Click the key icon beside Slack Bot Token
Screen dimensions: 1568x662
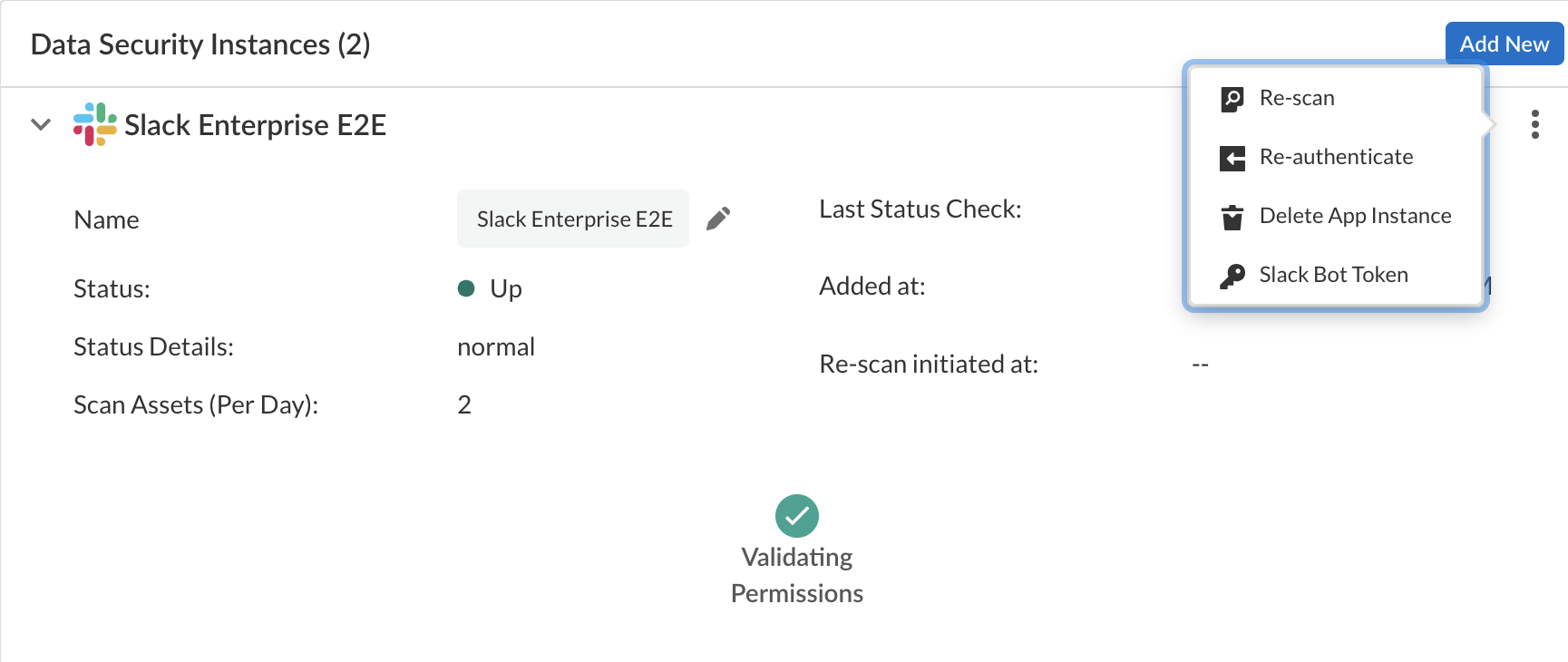coord(1232,276)
